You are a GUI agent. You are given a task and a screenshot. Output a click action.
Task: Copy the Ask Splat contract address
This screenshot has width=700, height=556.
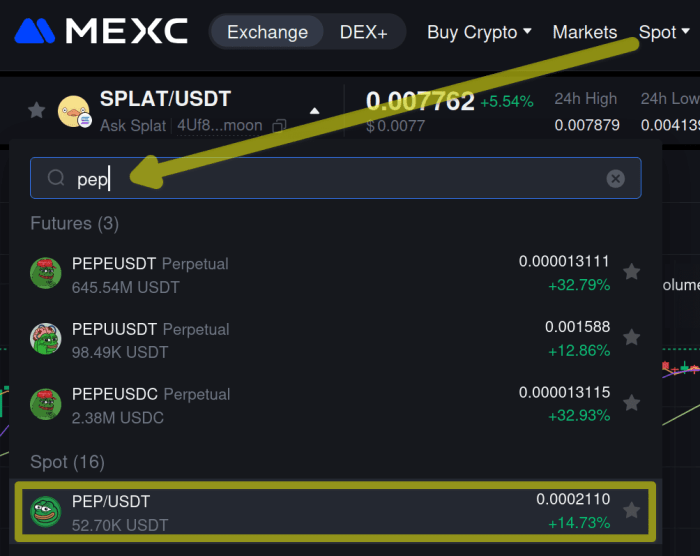point(280,126)
